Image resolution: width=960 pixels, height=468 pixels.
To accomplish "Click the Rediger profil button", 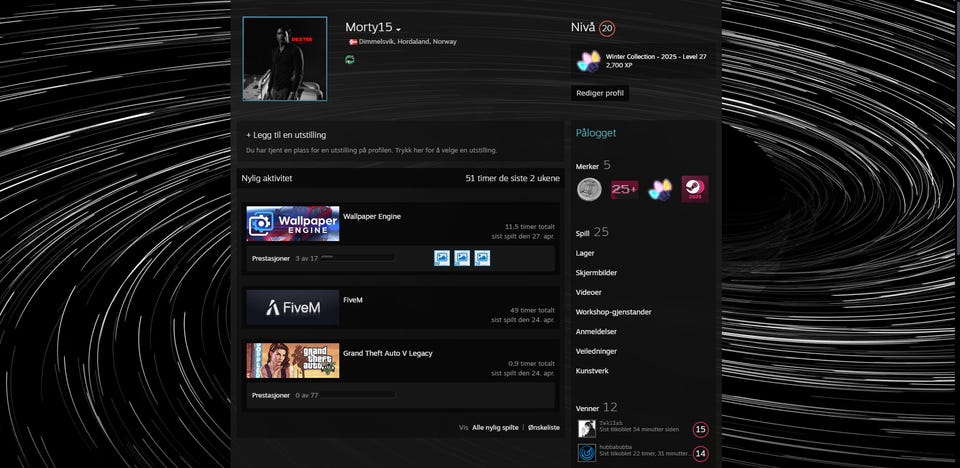I will pos(600,93).
